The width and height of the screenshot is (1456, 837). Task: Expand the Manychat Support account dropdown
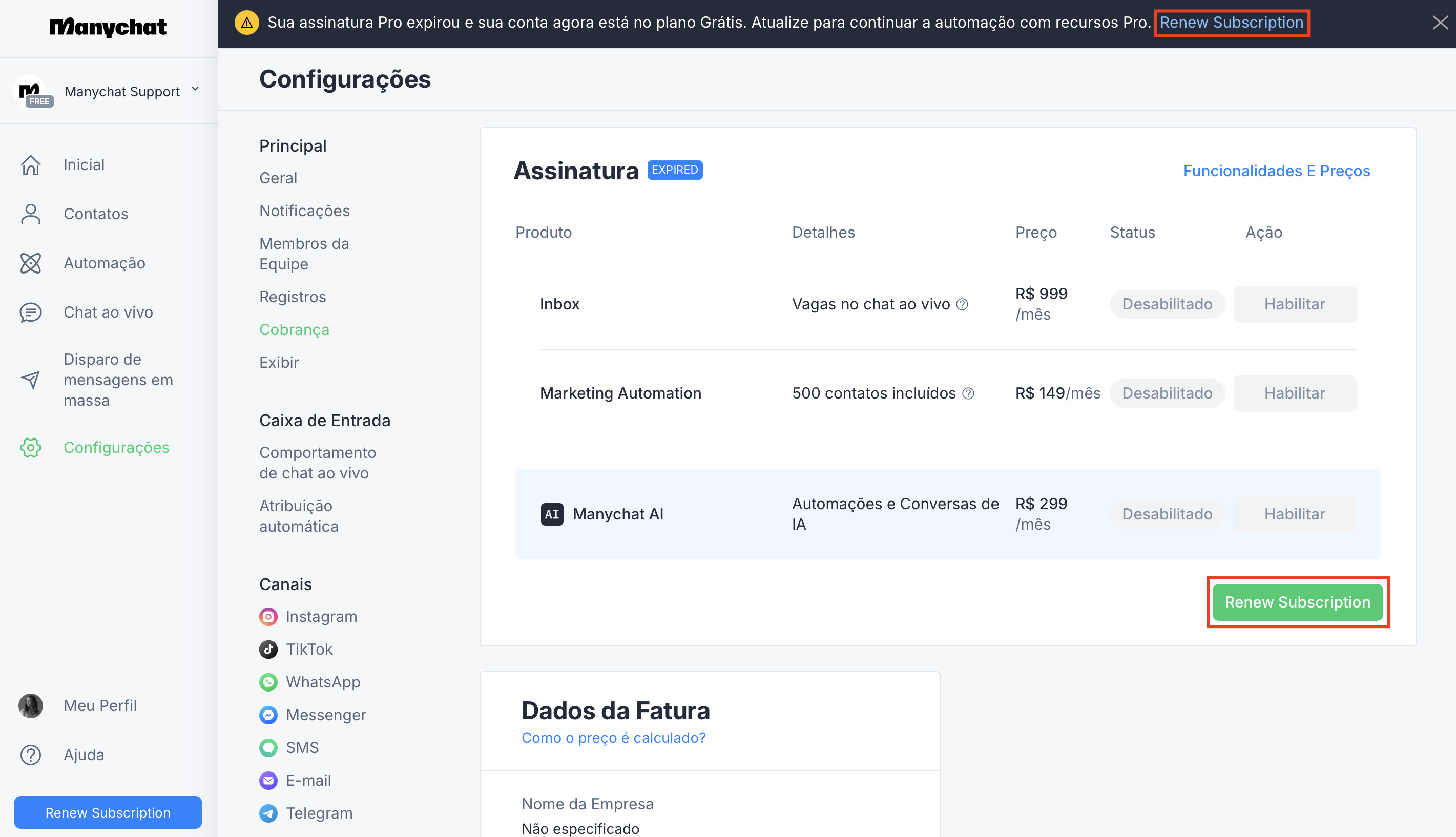pyautogui.click(x=195, y=89)
